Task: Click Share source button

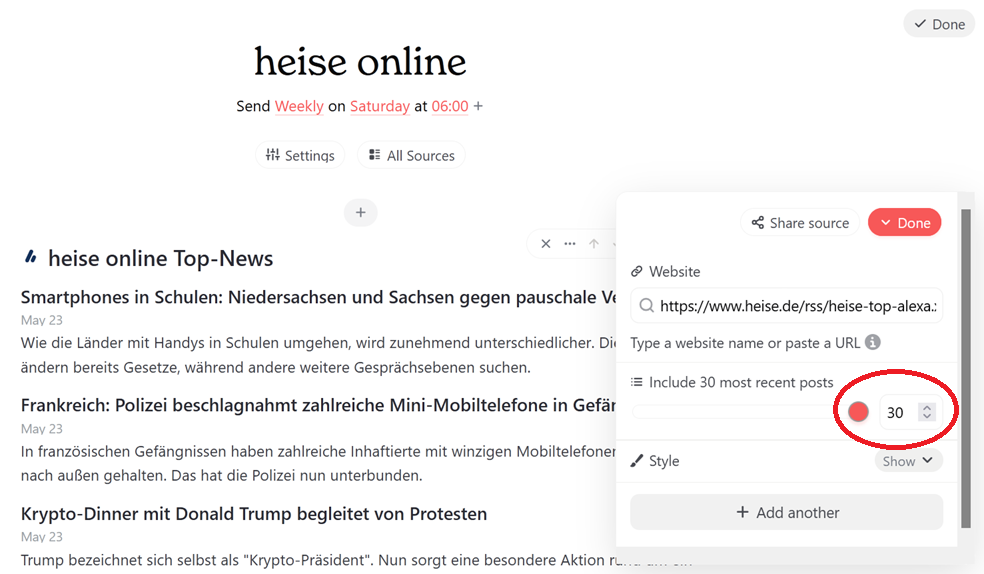Action: coord(800,223)
